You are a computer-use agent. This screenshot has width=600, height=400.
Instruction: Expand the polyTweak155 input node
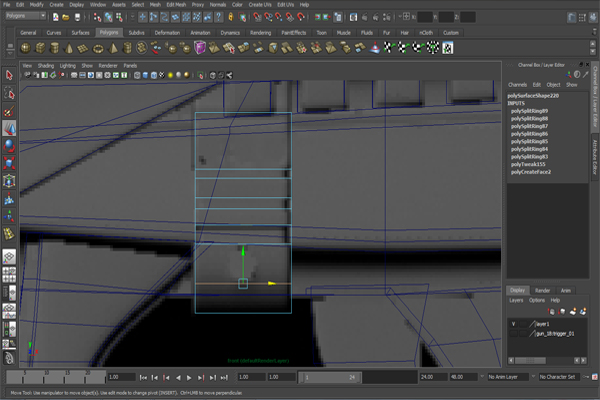pyautogui.click(x=528, y=164)
